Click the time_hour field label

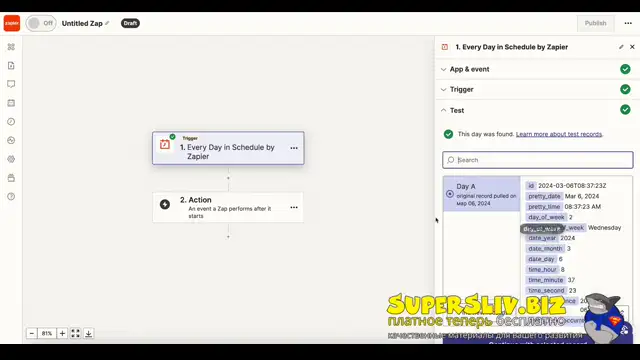point(542,269)
